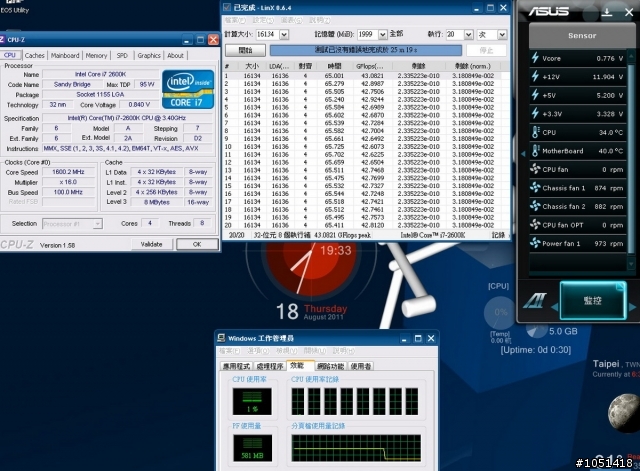Open the LinX run count dropdown
The height and width of the screenshot is (471, 640).
click(469, 35)
